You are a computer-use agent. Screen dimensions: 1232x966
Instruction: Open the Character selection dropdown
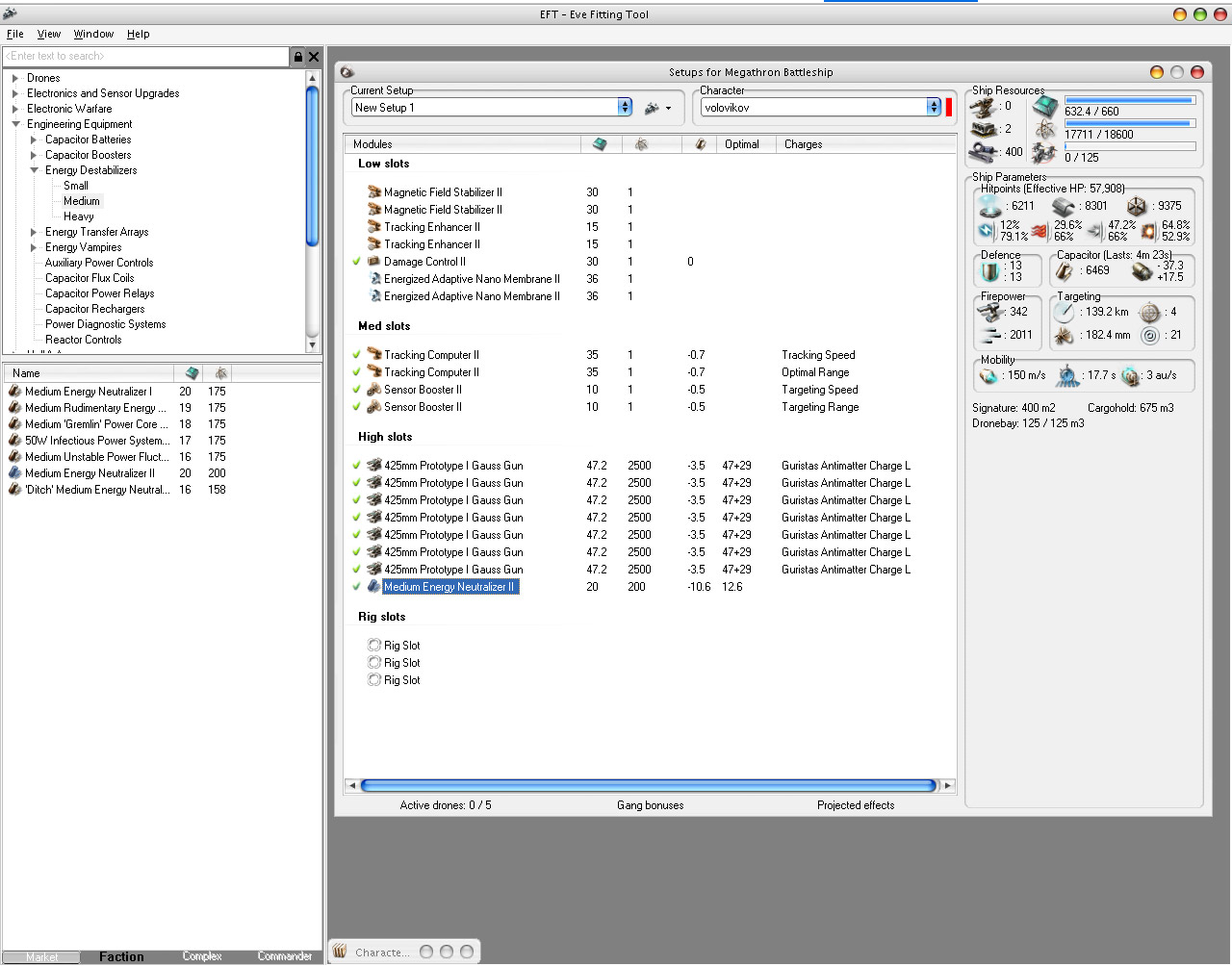point(933,108)
